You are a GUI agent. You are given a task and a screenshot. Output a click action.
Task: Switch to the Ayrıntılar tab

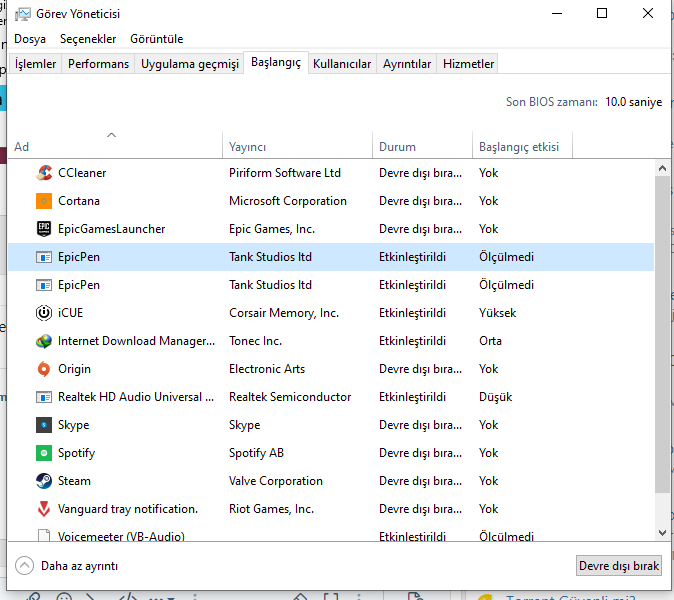[407, 64]
